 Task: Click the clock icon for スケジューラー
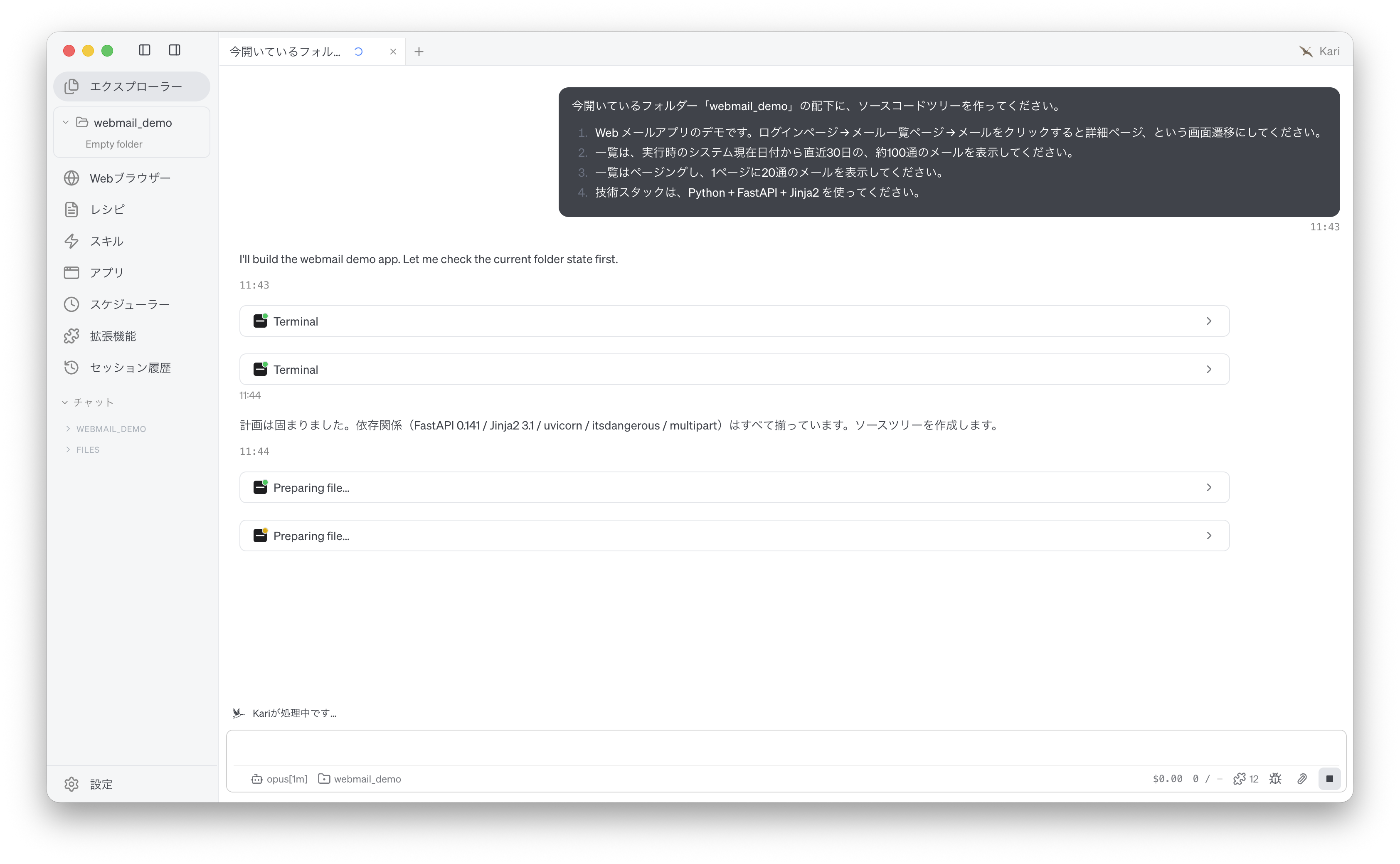[x=71, y=304]
